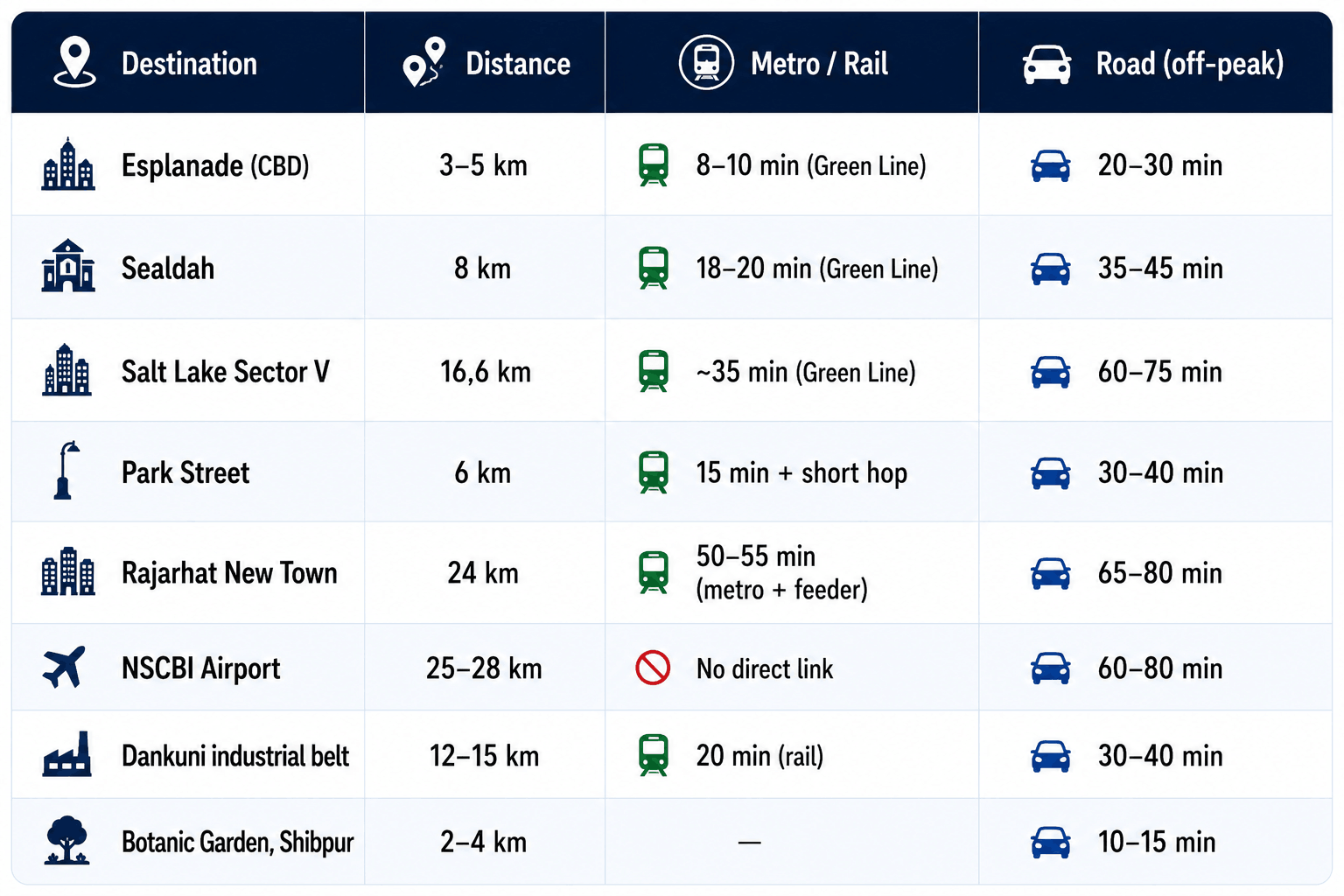This screenshot has height=896, width=1344.
Task: Click the white car icon in header
Action: click(x=1046, y=65)
